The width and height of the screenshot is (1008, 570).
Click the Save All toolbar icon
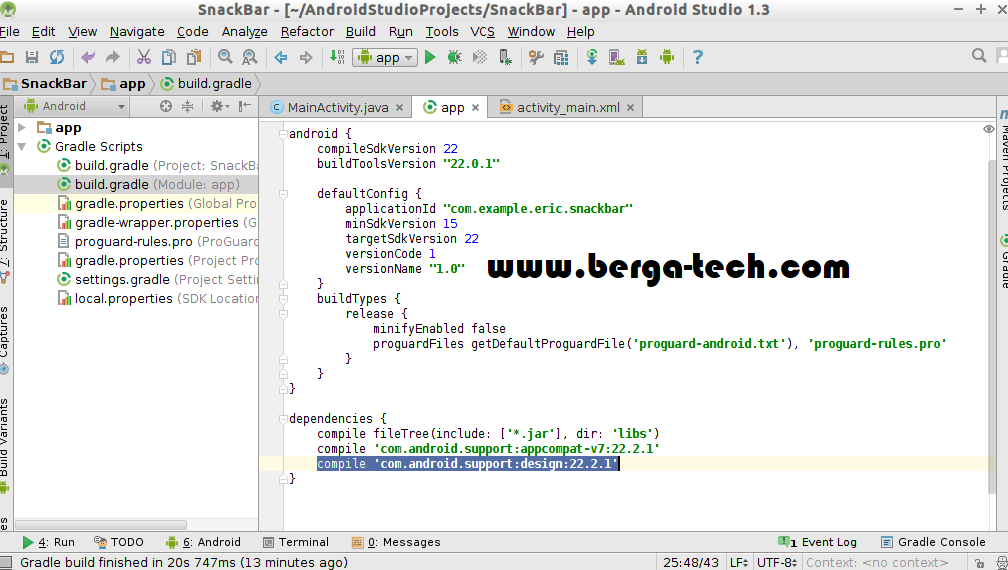point(32,57)
